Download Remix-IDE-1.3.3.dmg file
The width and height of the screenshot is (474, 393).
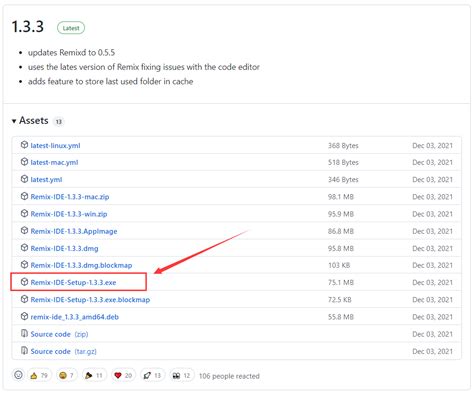tap(64, 249)
